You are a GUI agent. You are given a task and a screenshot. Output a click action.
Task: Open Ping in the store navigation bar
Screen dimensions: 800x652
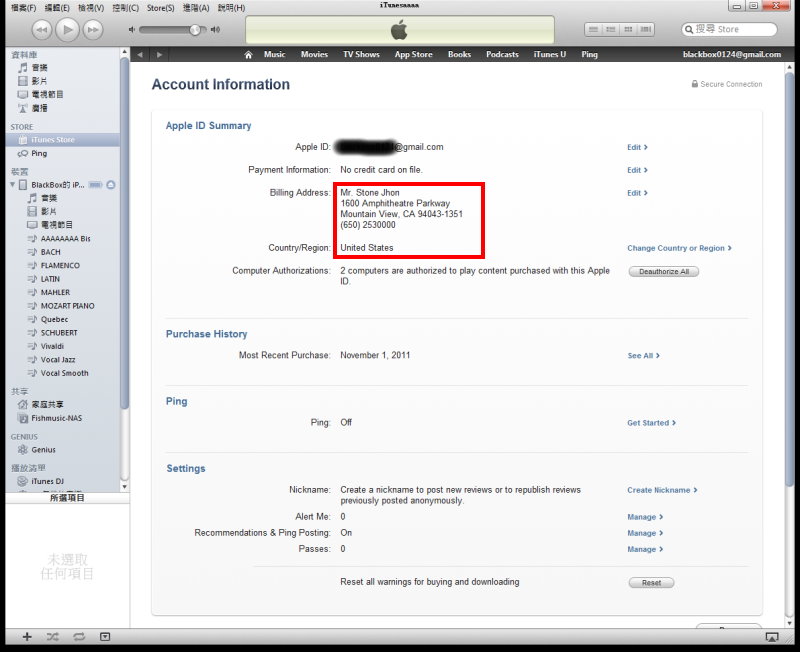589,54
